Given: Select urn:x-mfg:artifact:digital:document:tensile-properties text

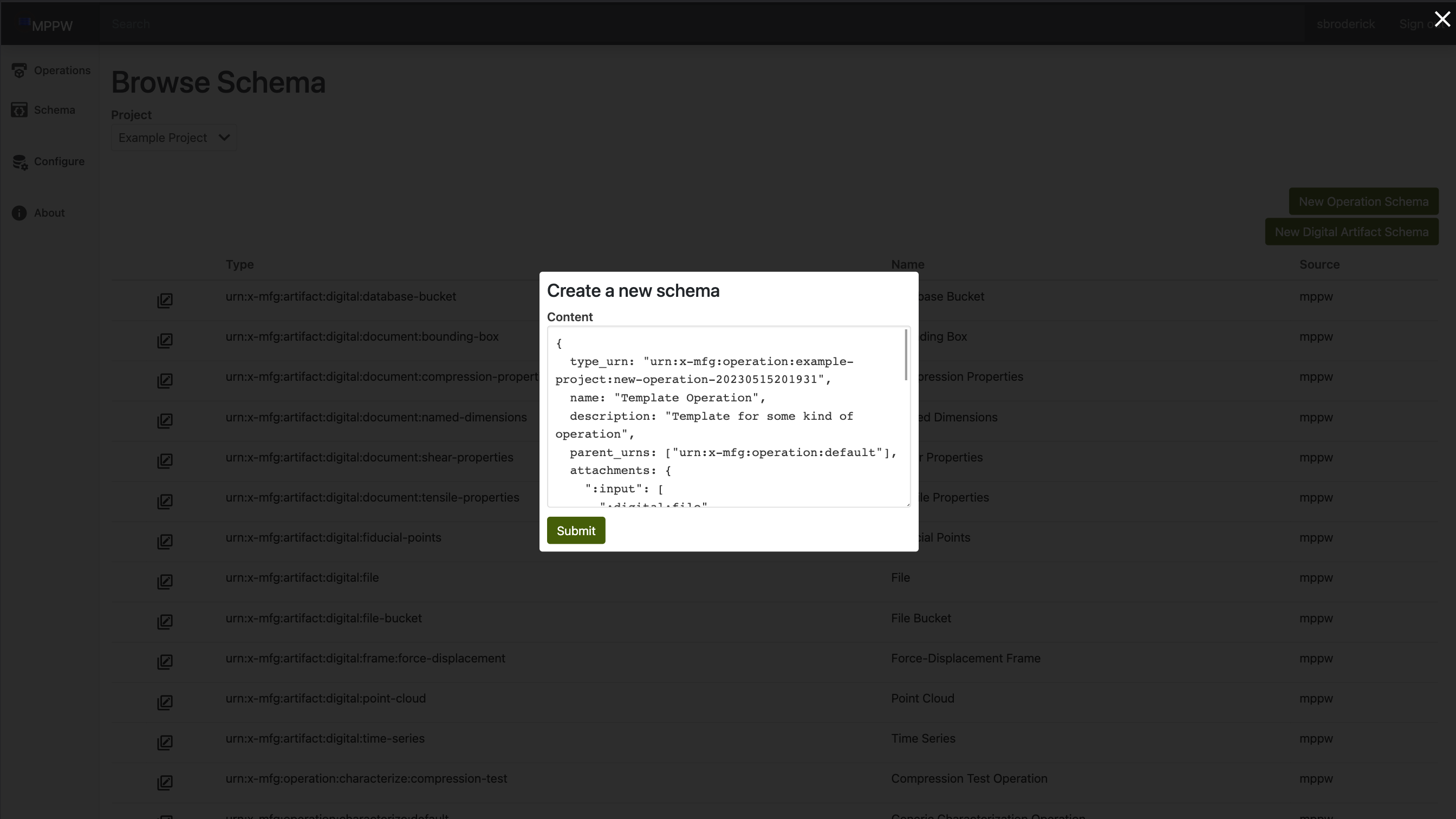Looking at the screenshot, I should click(372, 497).
